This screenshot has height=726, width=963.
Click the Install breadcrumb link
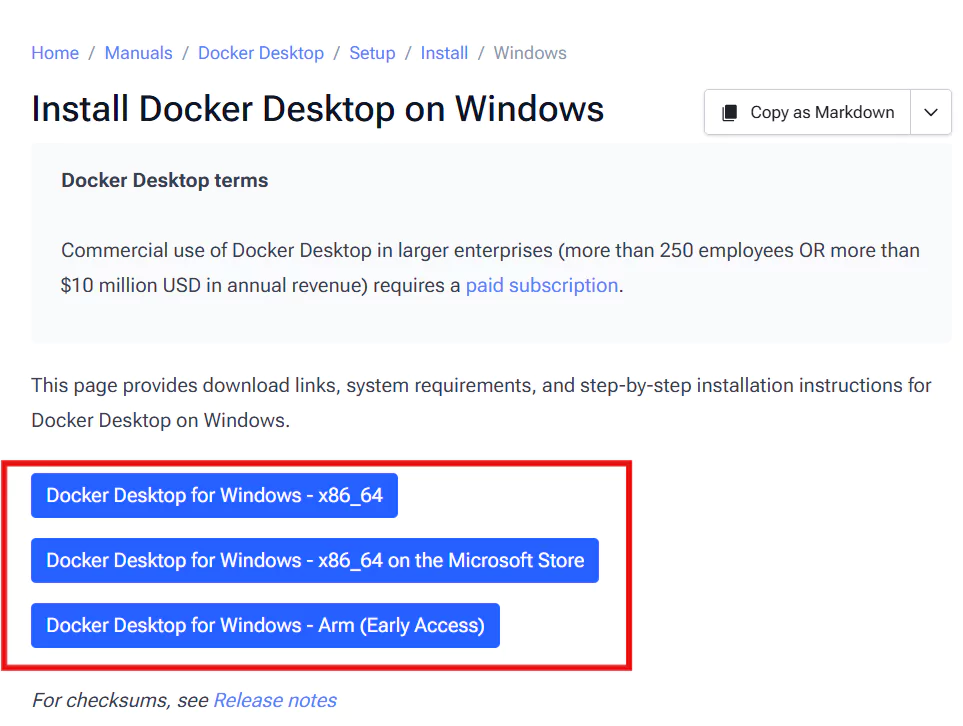point(444,53)
